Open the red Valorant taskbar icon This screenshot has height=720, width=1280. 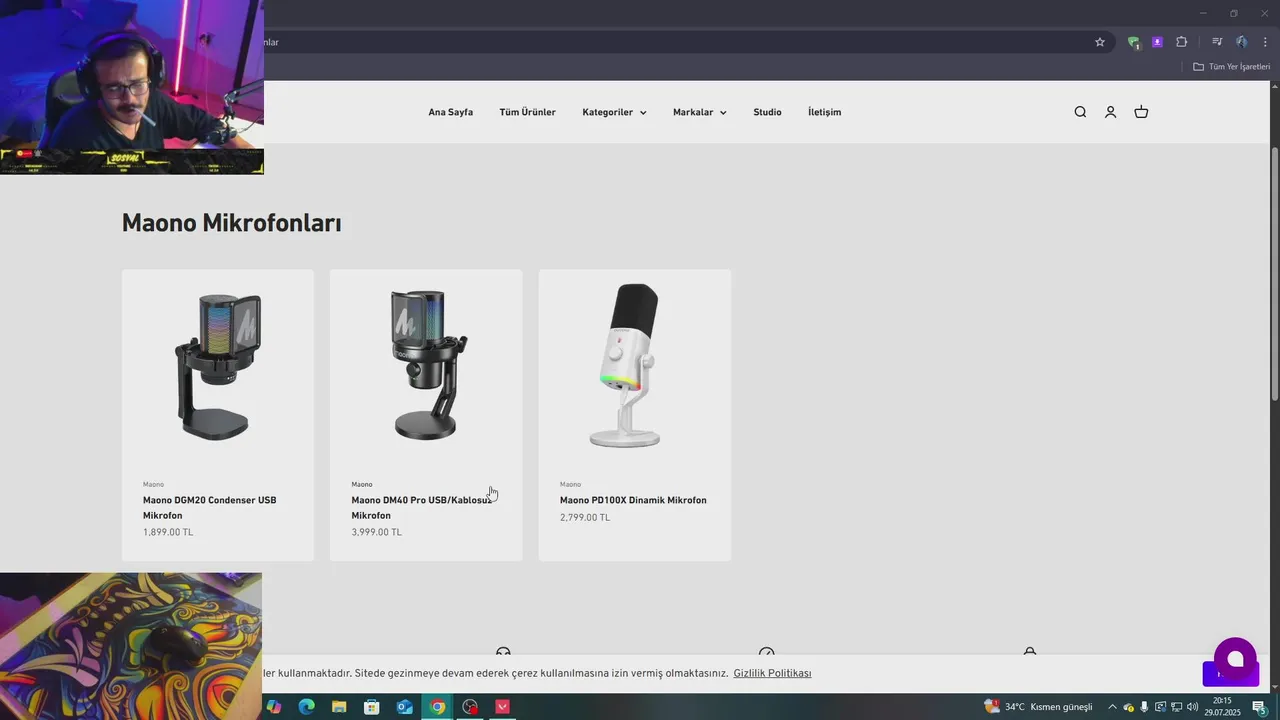(x=503, y=707)
